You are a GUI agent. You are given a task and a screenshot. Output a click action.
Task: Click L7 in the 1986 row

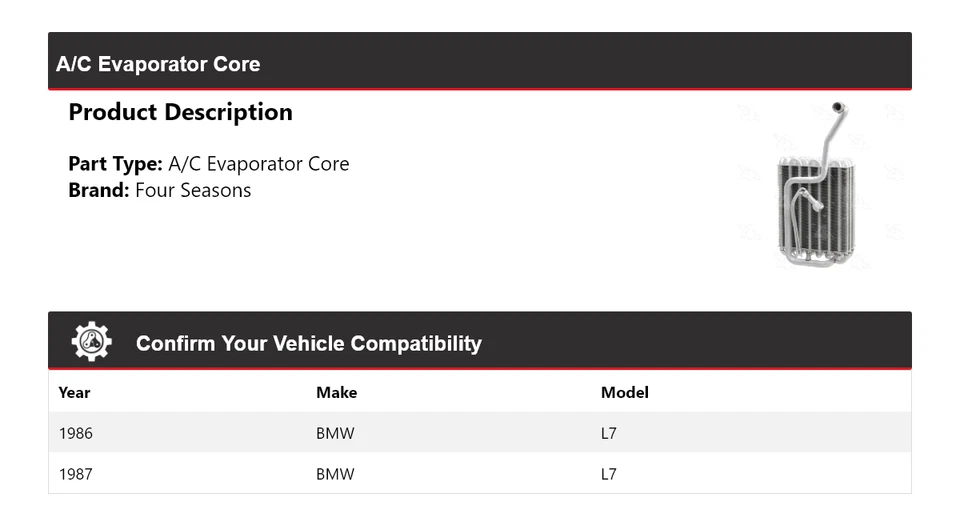[609, 434]
